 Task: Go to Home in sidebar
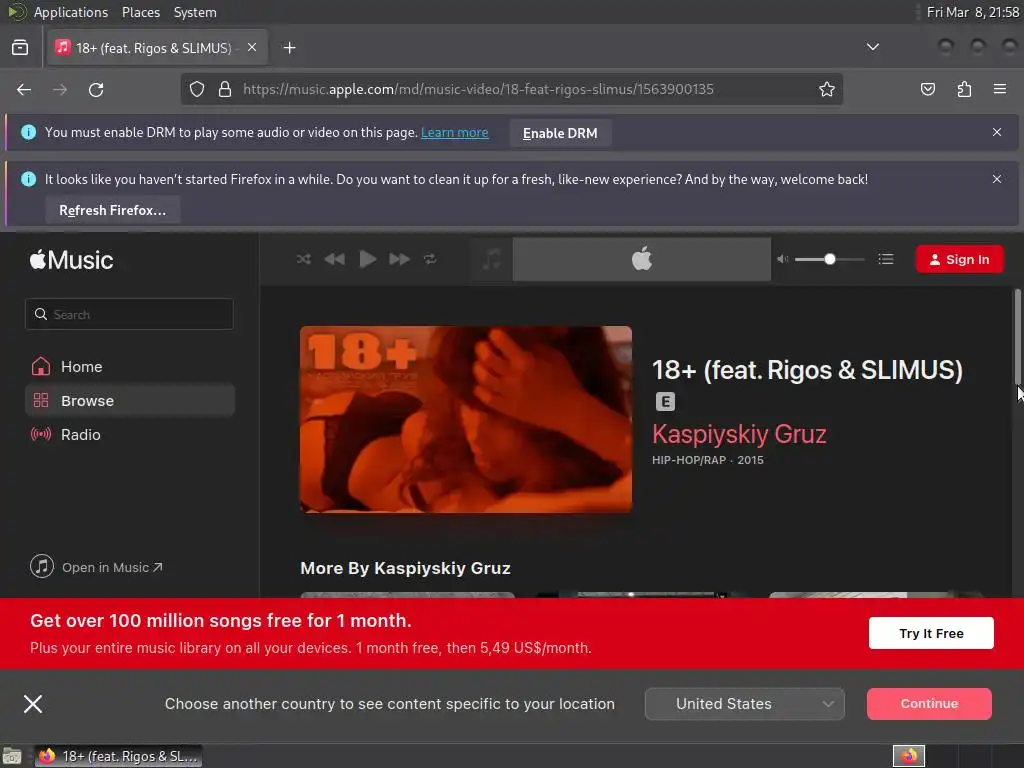tap(129, 366)
